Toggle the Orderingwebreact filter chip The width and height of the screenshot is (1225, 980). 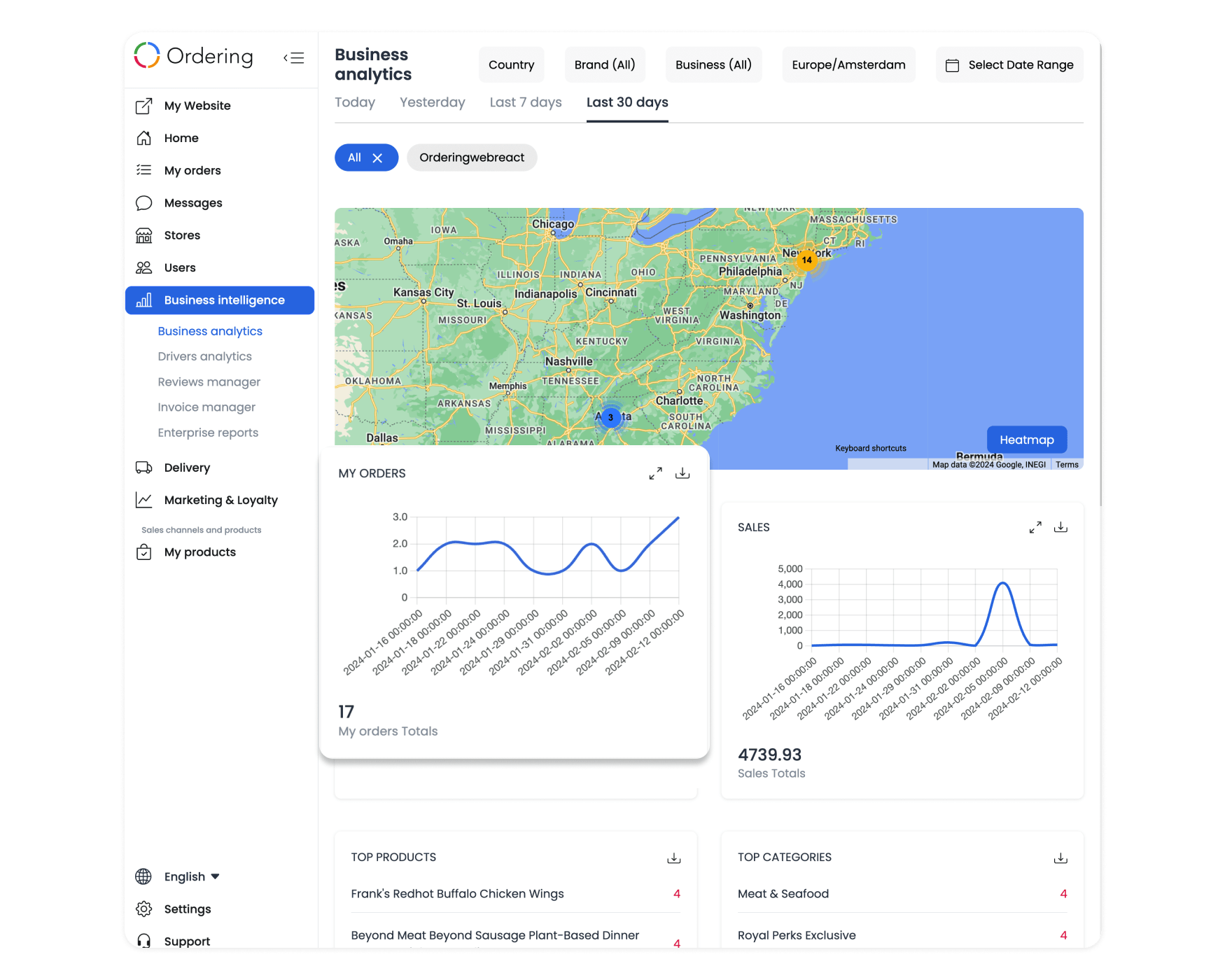point(471,158)
